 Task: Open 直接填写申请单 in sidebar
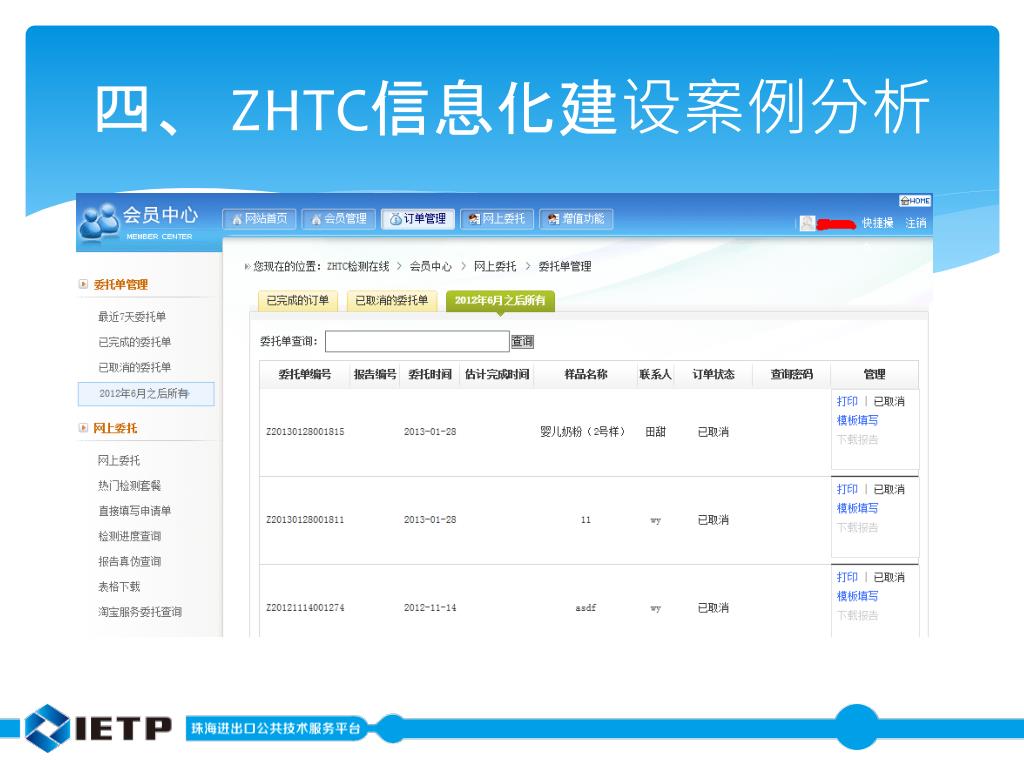(x=135, y=511)
